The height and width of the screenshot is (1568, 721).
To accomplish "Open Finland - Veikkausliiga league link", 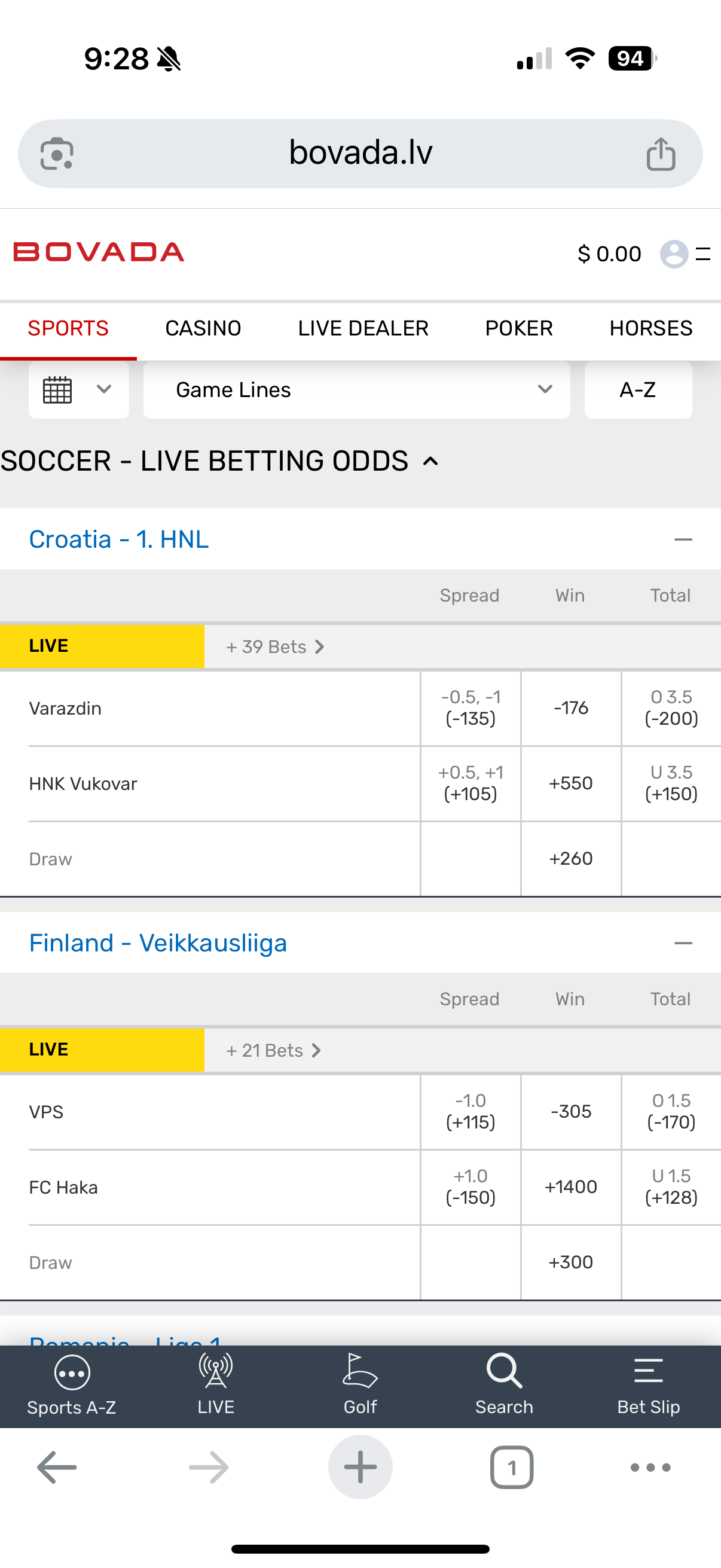I will point(158,943).
